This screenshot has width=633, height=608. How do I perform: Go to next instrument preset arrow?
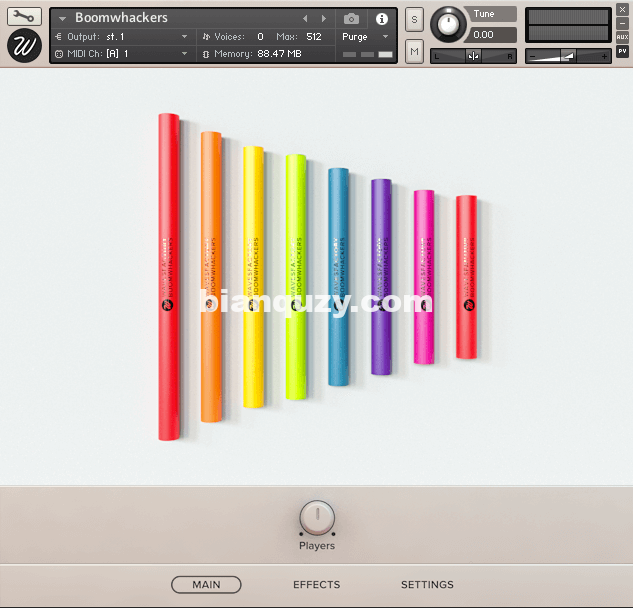[323, 19]
